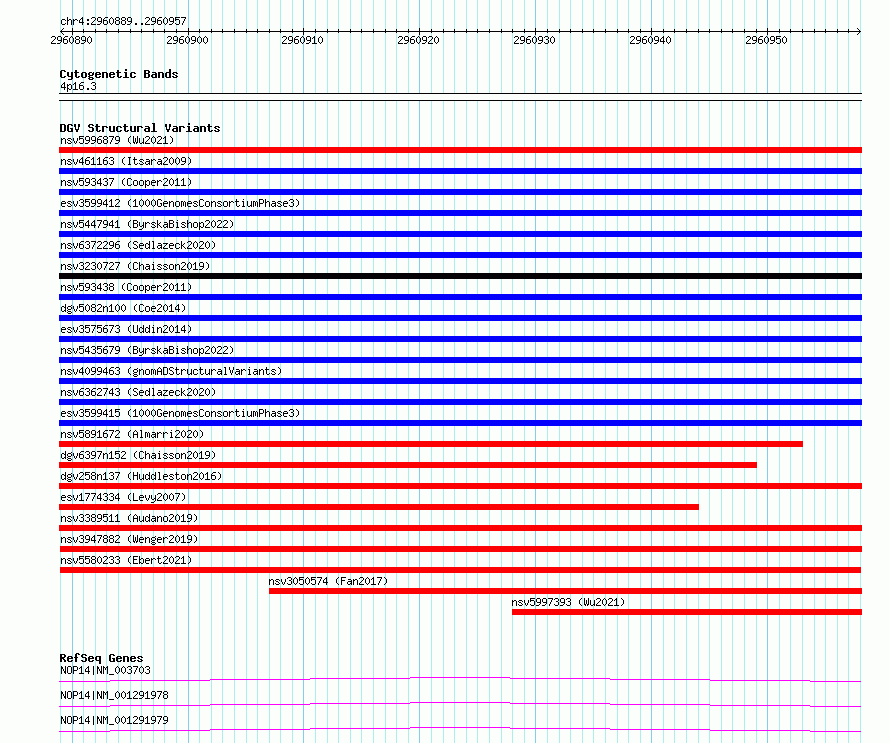Click the 2960890 ruler position label
This screenshot has height=743, width=890.
tap(71, 40)
